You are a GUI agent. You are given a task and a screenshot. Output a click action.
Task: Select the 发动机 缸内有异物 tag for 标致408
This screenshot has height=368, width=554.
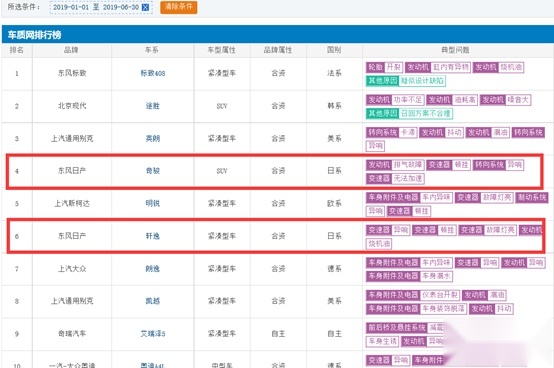[x=438, y=67]
